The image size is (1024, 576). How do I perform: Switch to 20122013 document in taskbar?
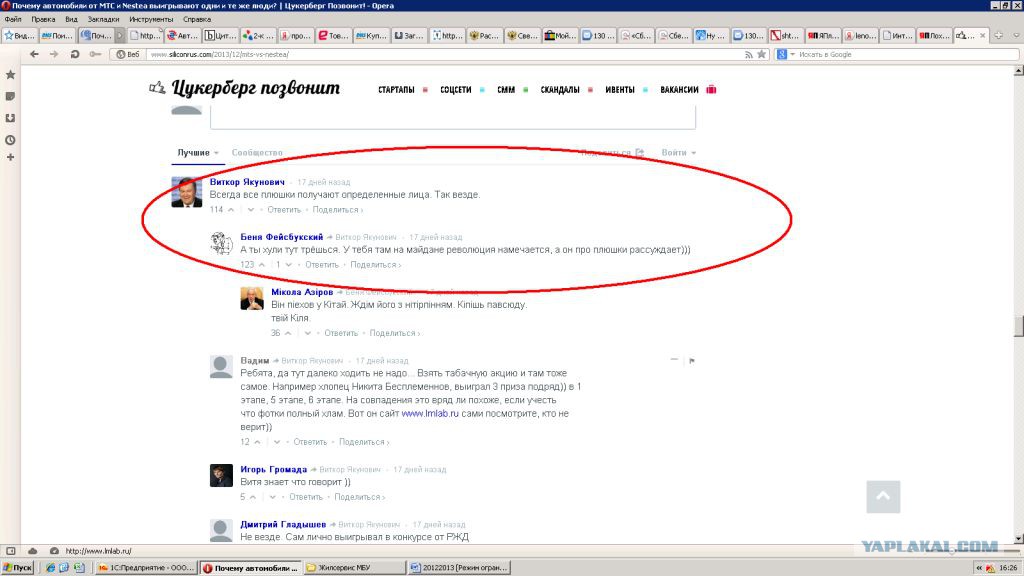[459, 568]
